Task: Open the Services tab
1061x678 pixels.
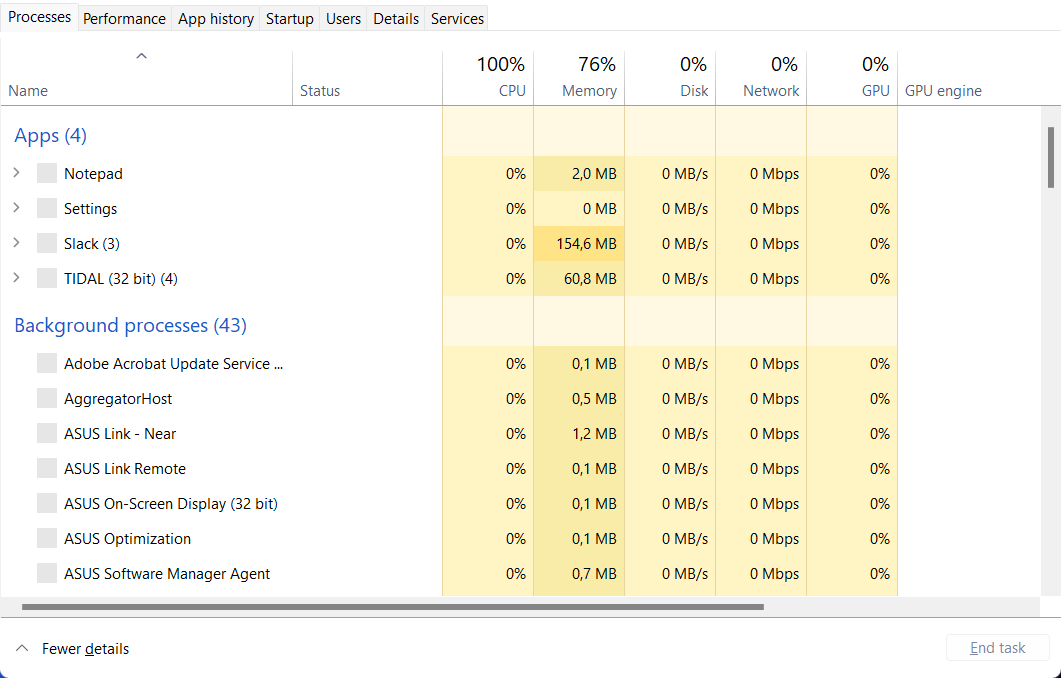Action: click(x=457, y=18)
